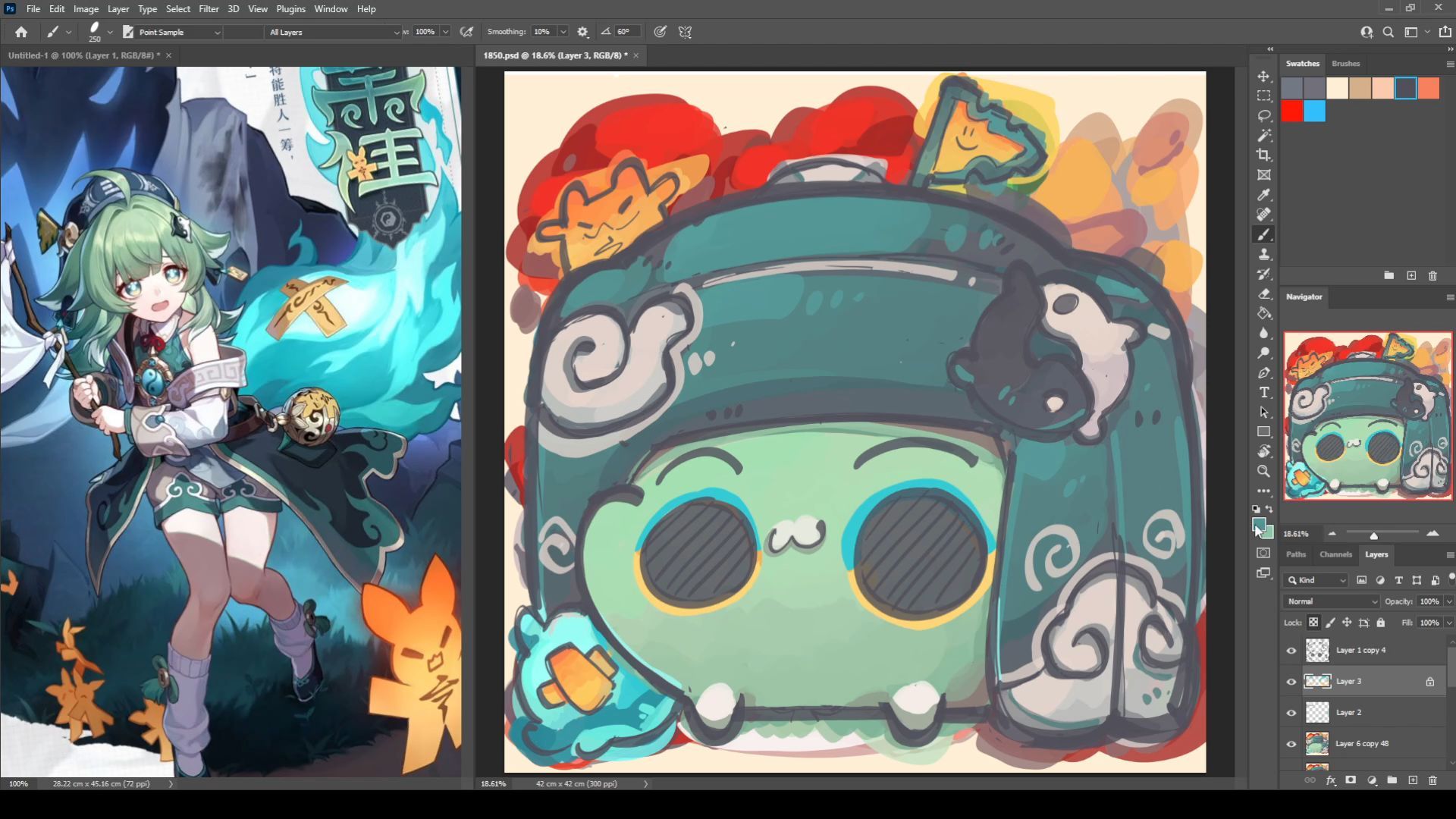
Task: Select the Brush tool in toolbar
Action: point(1263,234)
